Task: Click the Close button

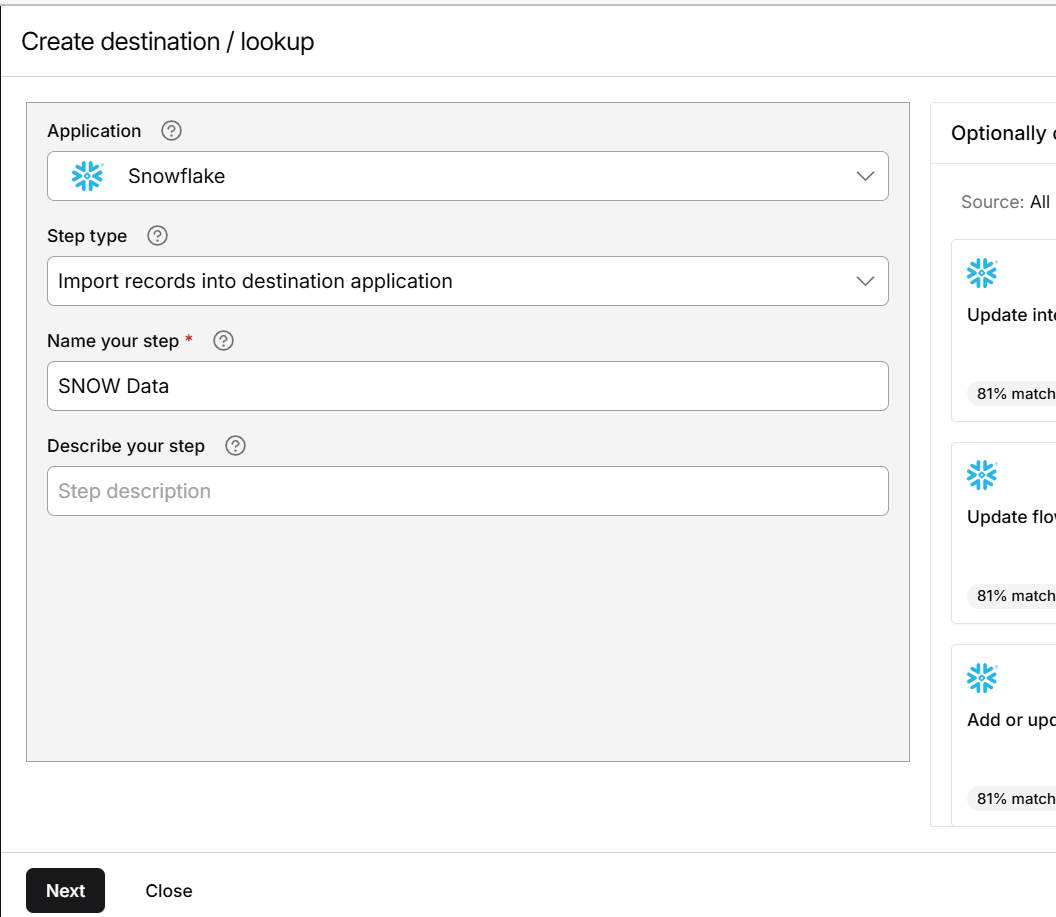Action: coord(169,891)
